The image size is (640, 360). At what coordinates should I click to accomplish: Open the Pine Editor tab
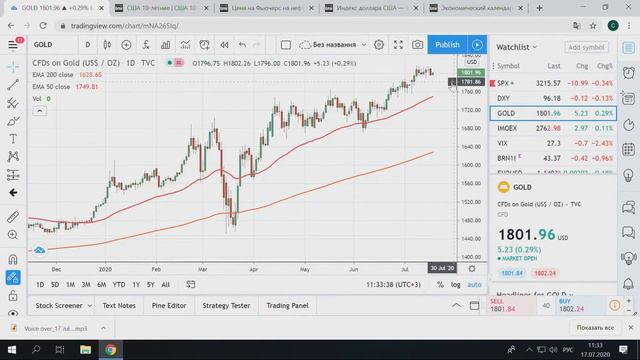[x=169, y=305]
